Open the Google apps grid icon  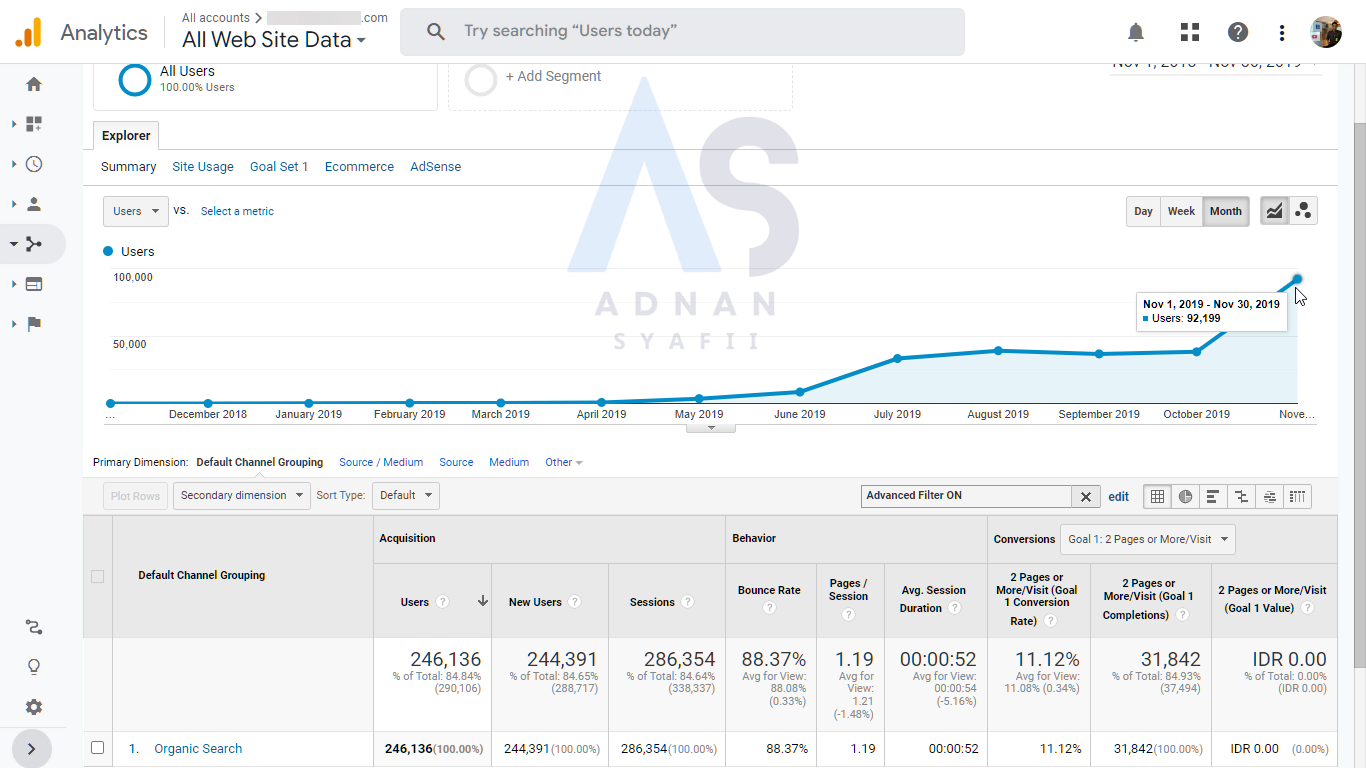click(1189, 32)
